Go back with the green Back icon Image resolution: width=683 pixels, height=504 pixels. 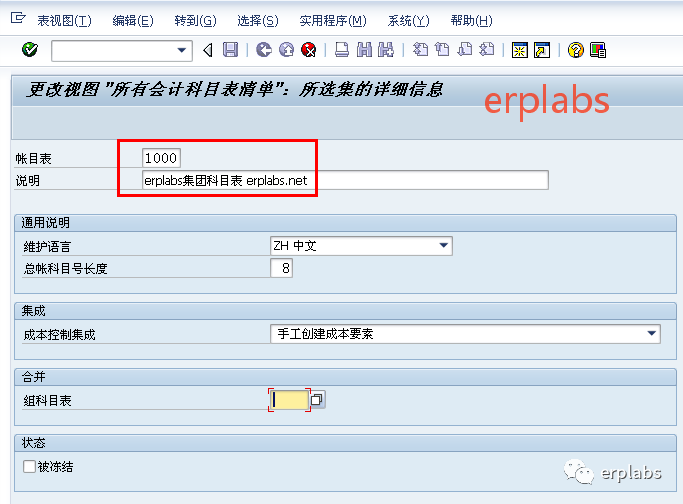[264, 50]
